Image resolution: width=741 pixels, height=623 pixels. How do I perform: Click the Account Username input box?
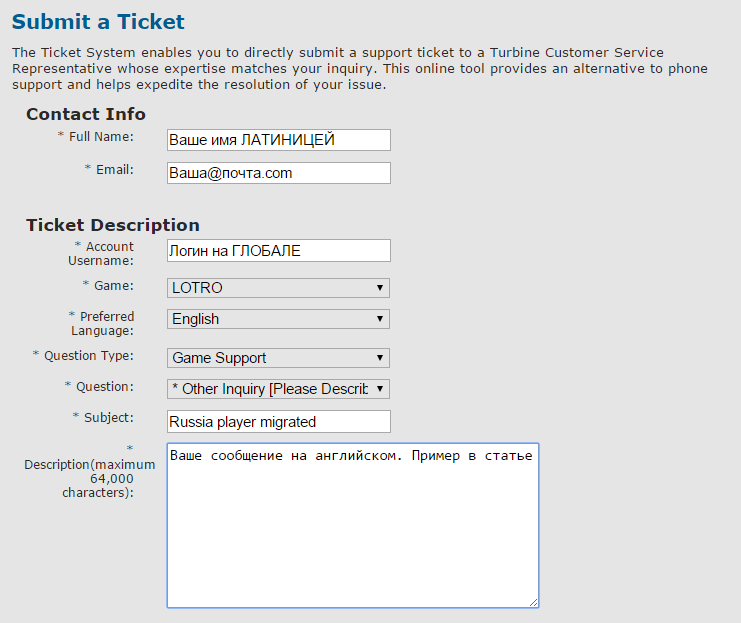278,251
